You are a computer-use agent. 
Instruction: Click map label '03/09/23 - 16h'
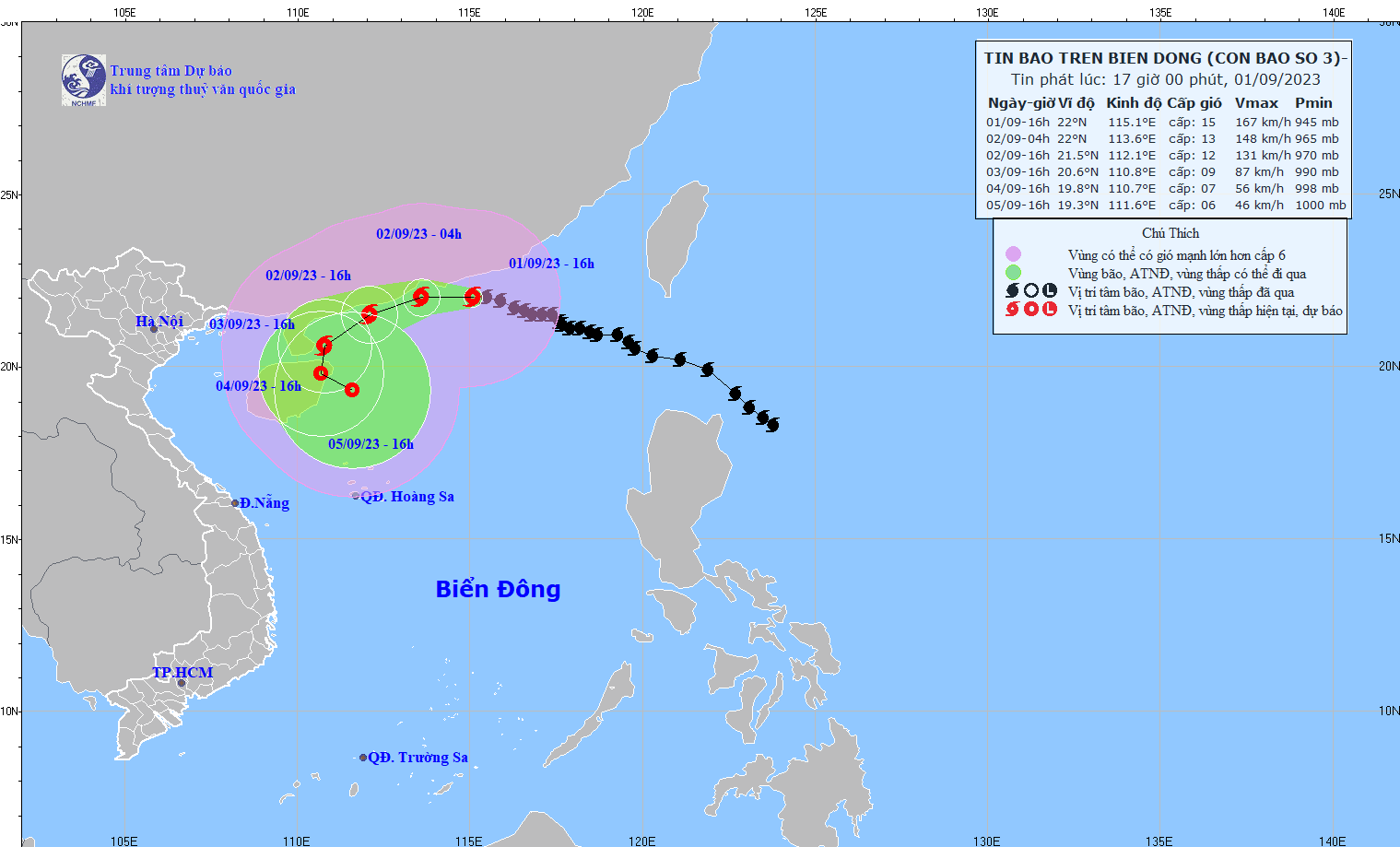tap(252, 324)
